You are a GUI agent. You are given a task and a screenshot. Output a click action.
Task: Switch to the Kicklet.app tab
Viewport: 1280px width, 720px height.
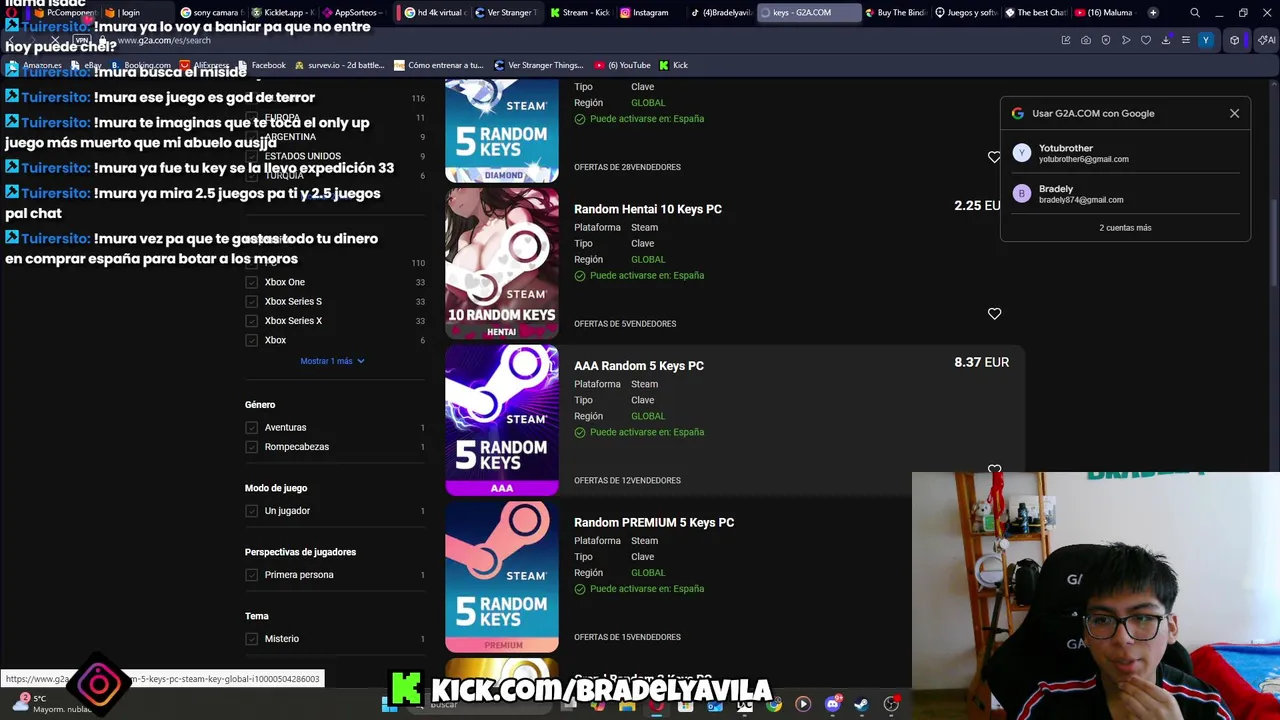coord(282,13)
